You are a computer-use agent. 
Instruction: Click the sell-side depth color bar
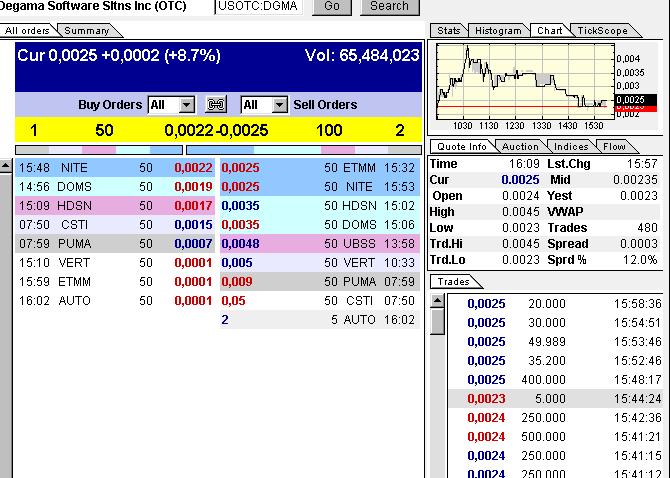[x=304, y=150]
